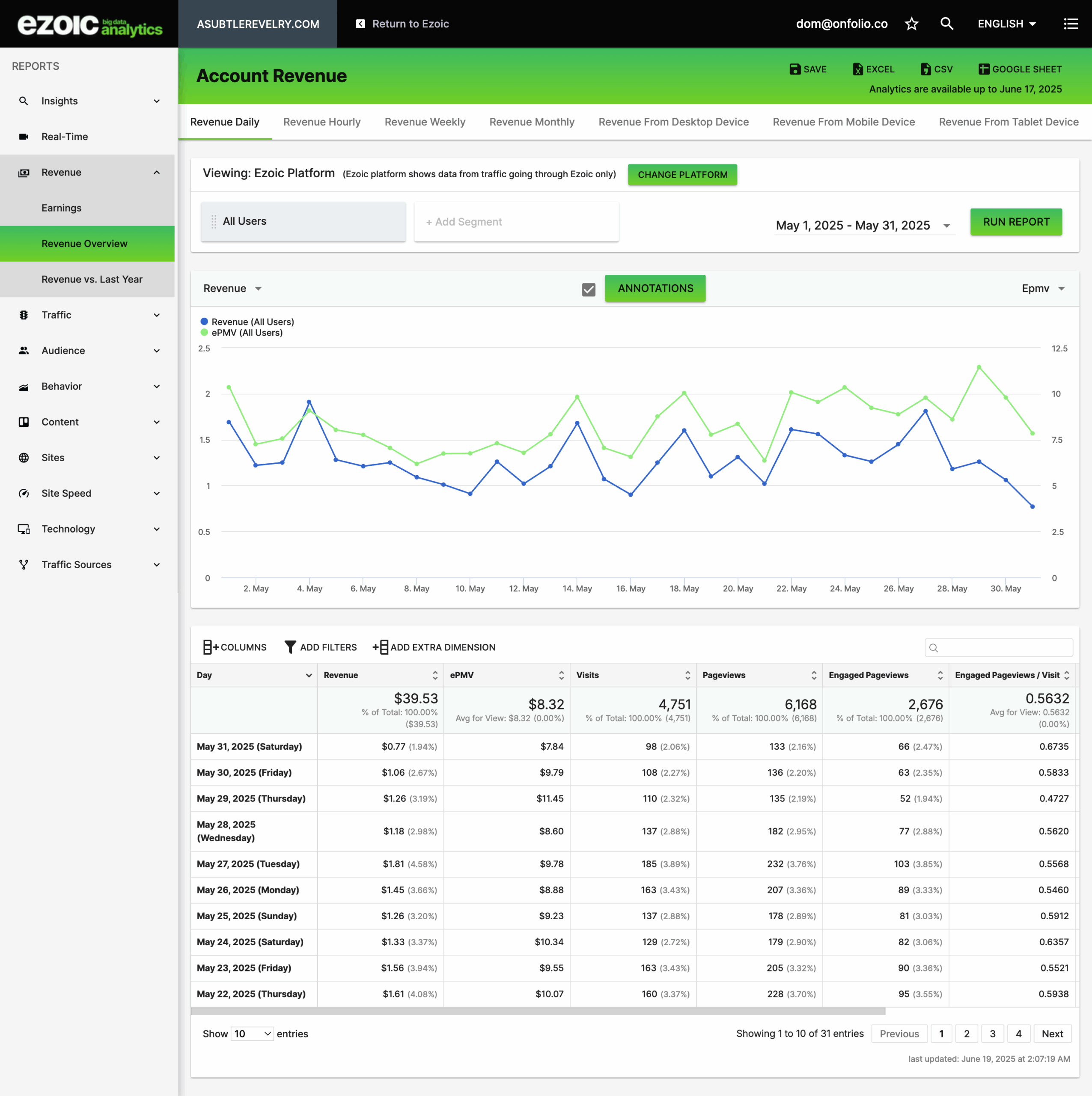Click the Add Filters funnel icon
Screen dimensions: 1092x1096
tap(290, 647)
